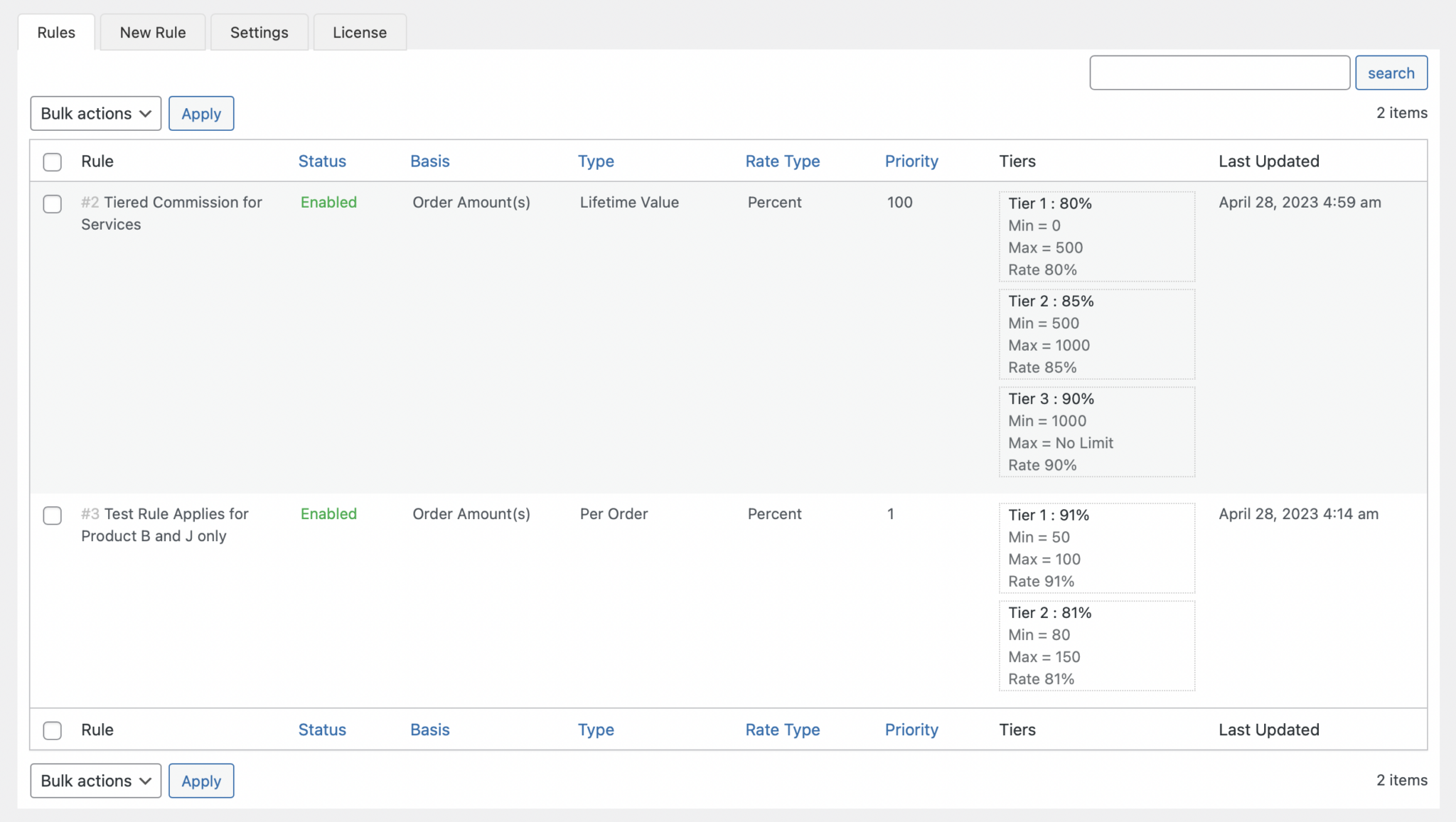Sort by Rate Type header column

click(782, 161)
